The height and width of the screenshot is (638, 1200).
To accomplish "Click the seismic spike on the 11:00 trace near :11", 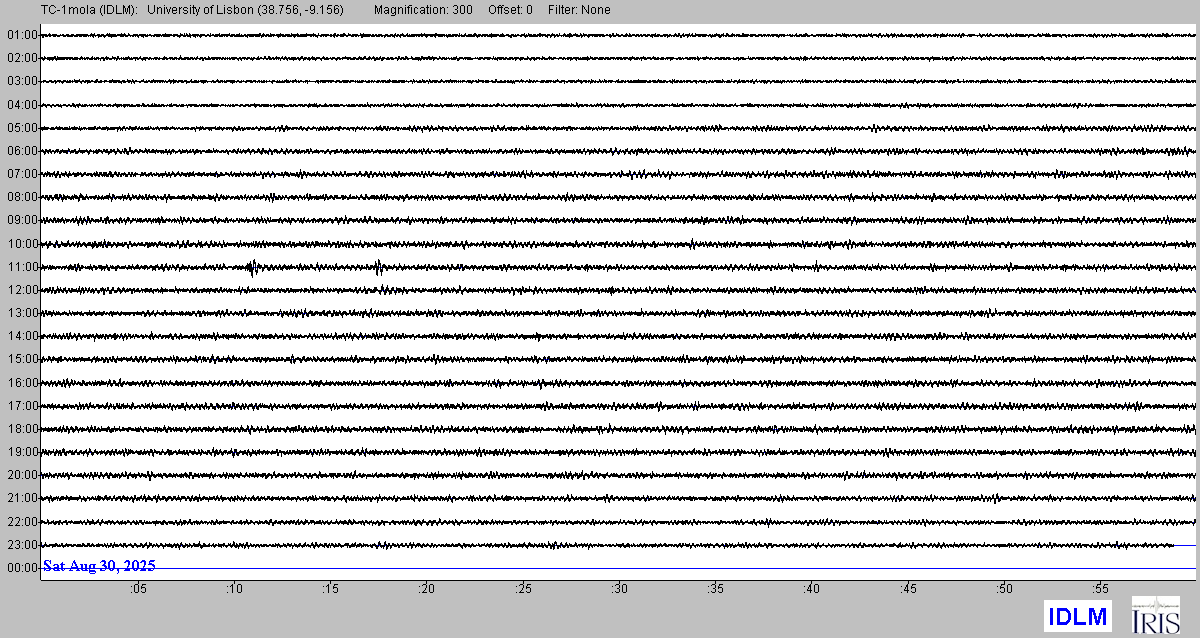I will pyautogui.click(x=253, y=266).
